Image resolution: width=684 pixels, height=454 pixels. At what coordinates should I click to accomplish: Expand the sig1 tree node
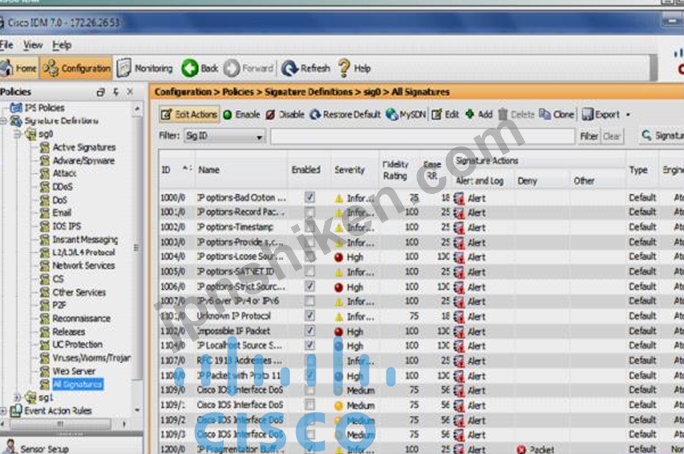click(17, 397)
